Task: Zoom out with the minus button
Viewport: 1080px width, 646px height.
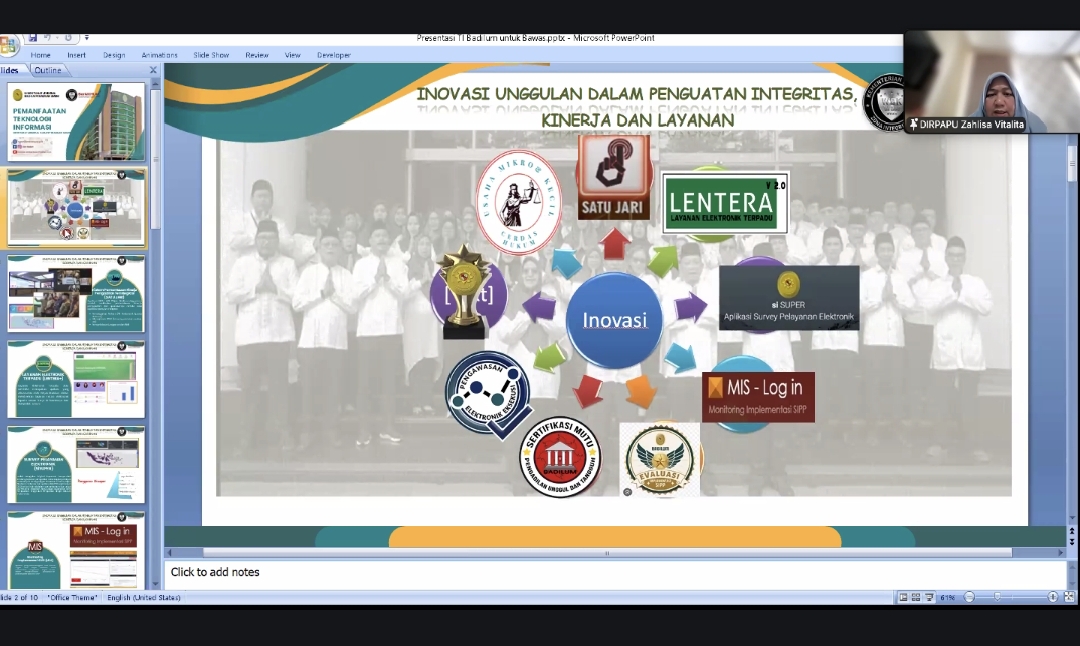Action: coord(969,598)
